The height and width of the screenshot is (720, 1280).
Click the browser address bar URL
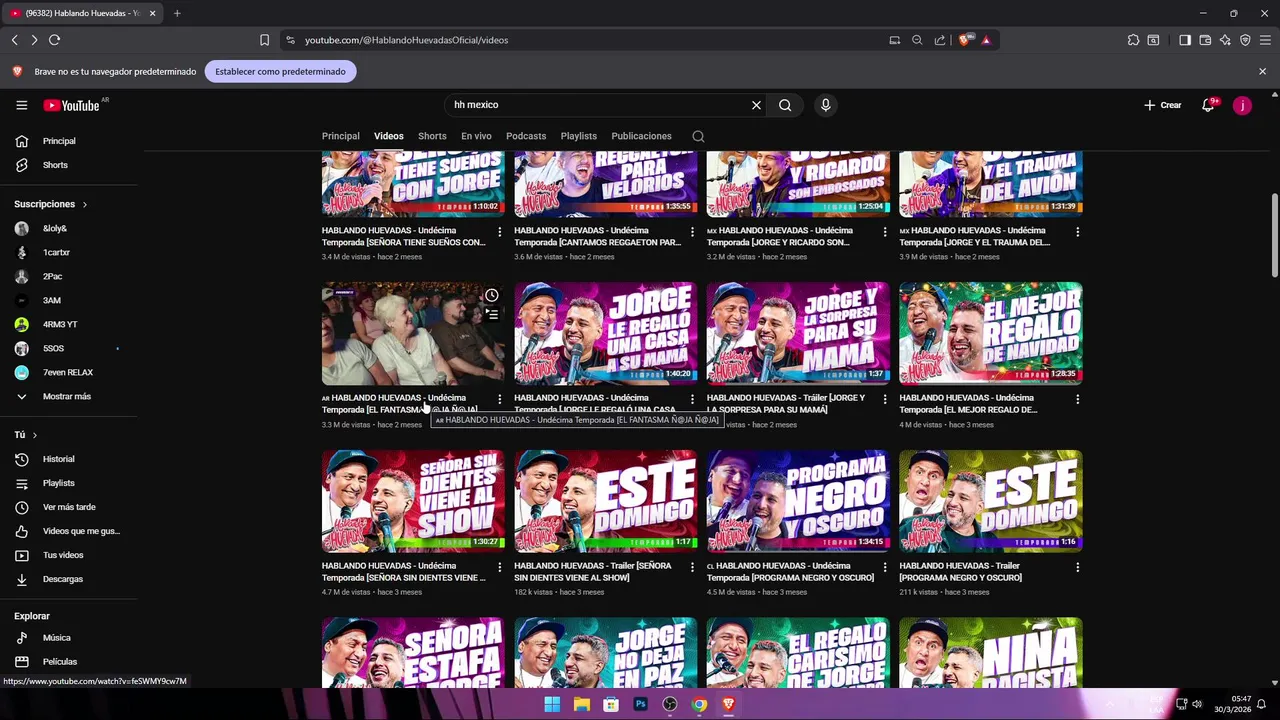406,40
